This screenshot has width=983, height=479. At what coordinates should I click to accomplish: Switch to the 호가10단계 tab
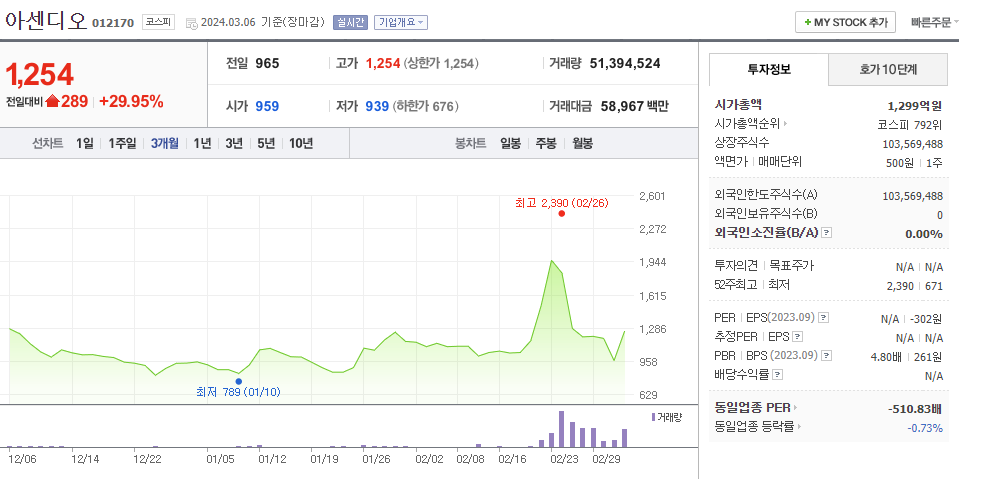[888, 69]
